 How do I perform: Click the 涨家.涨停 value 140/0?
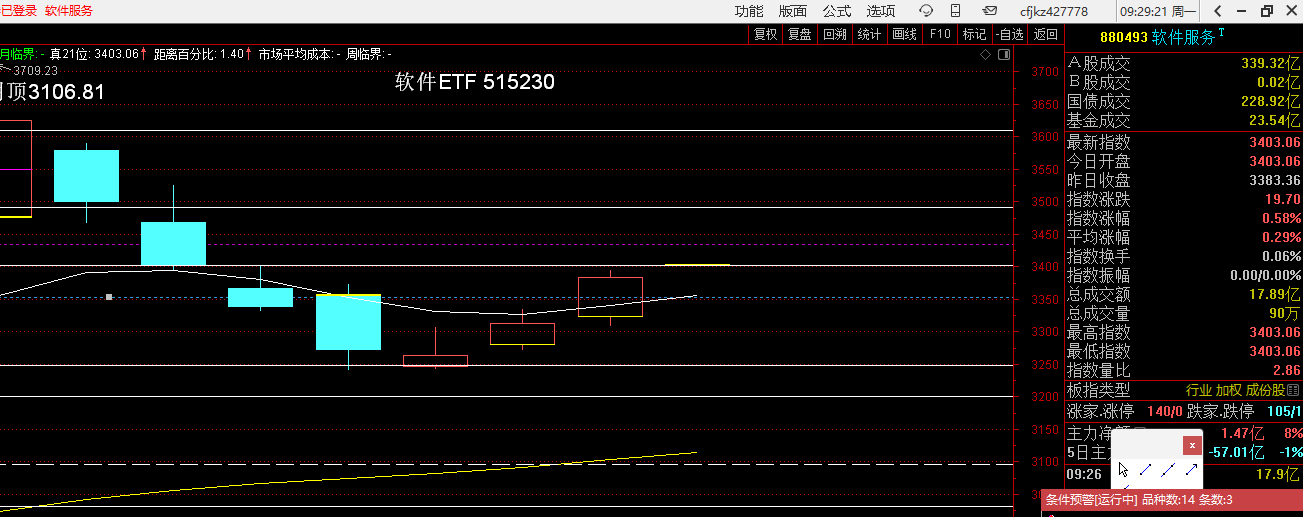pyautogui.click(x=1165, y=411)
